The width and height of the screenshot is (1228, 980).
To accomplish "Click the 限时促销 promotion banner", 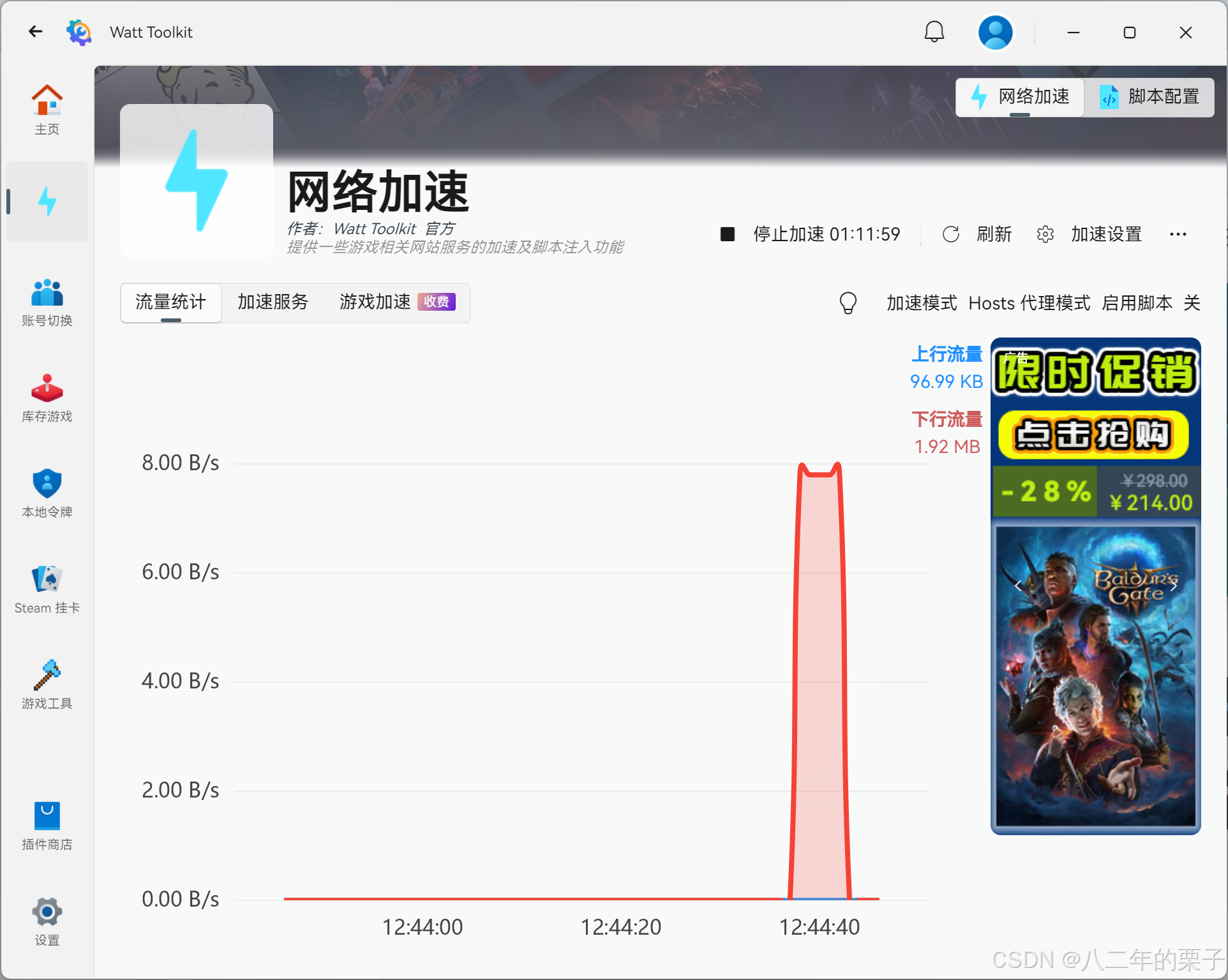I will pos(1095,373).
